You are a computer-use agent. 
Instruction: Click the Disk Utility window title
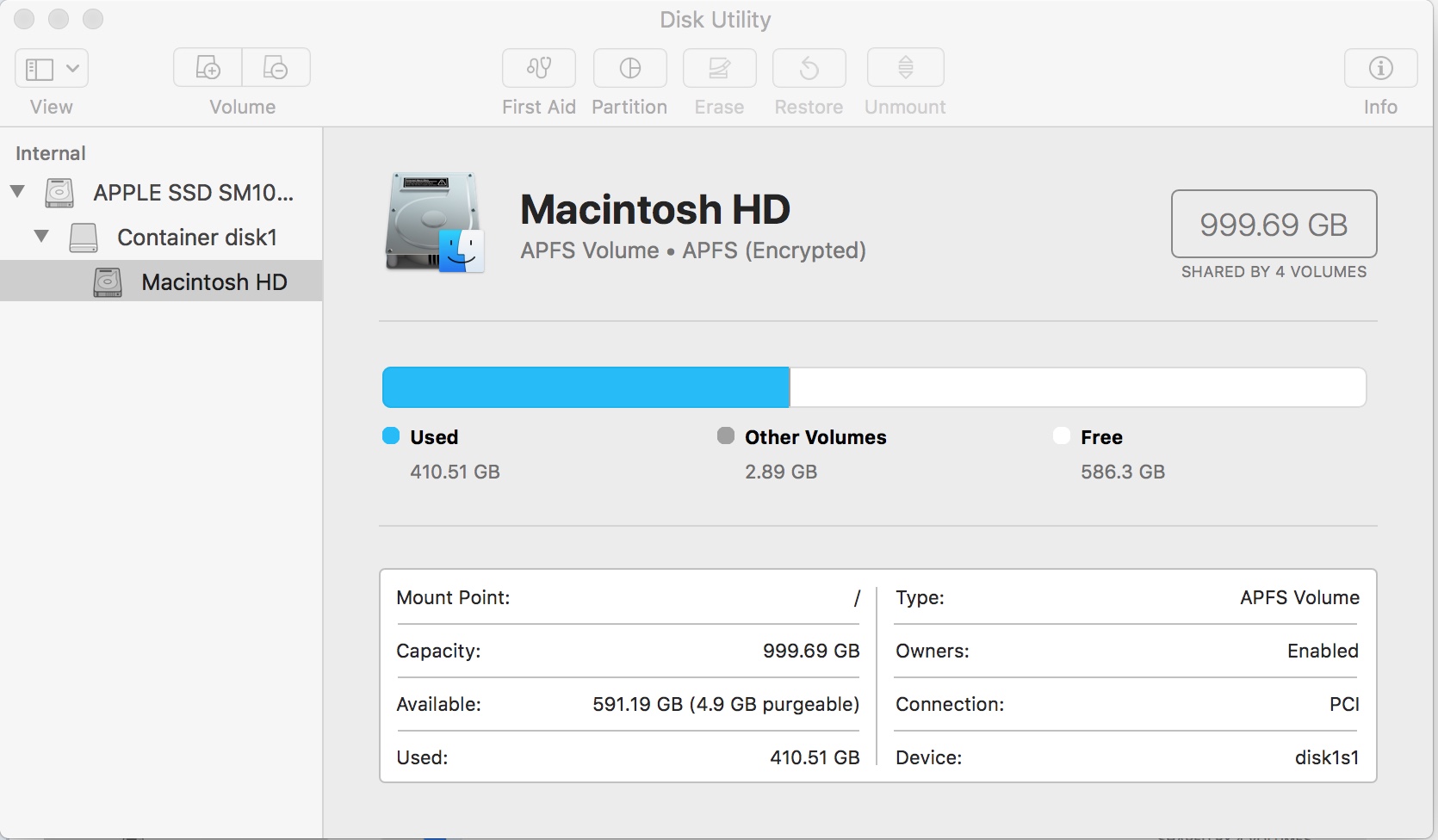716,20
